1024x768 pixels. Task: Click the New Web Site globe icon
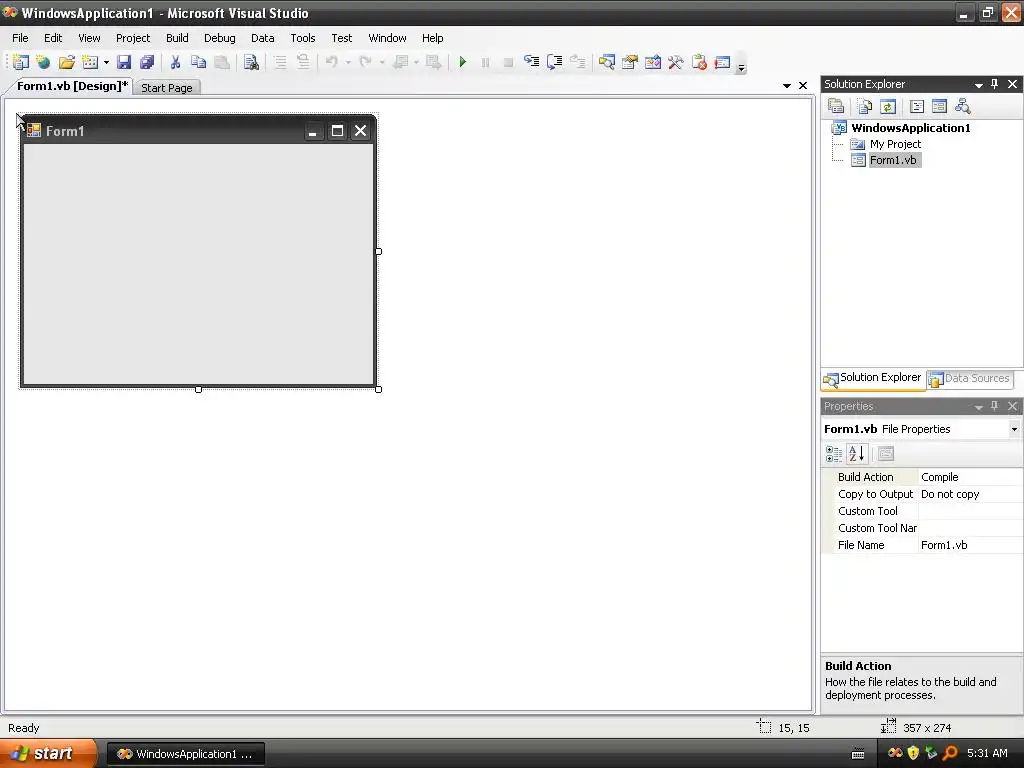click(43, 62)
